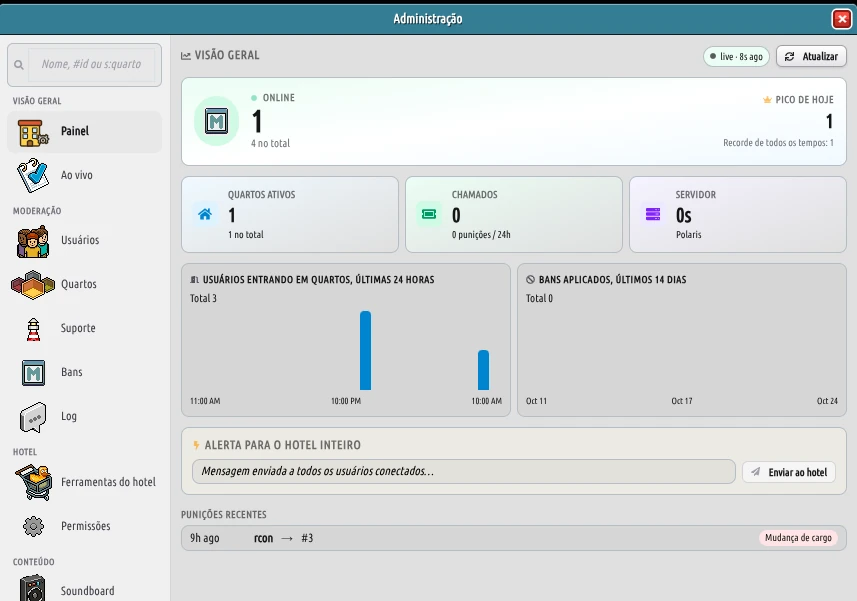Viewport: 857px width, 601px height.
Task: Click the Soundboard speaker icon
Action: 33,588
